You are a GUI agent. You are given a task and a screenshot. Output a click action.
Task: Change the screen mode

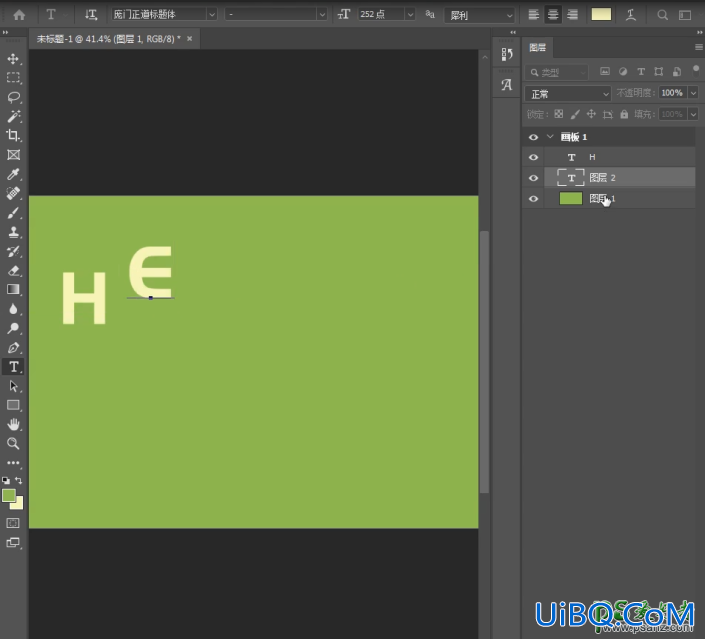pyautogui.click(x=13, y=542)
